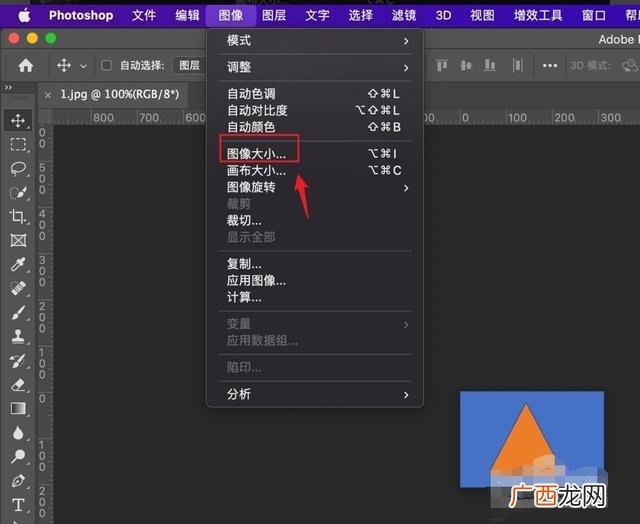Open 图像大小... dialog

click(315, 154)
